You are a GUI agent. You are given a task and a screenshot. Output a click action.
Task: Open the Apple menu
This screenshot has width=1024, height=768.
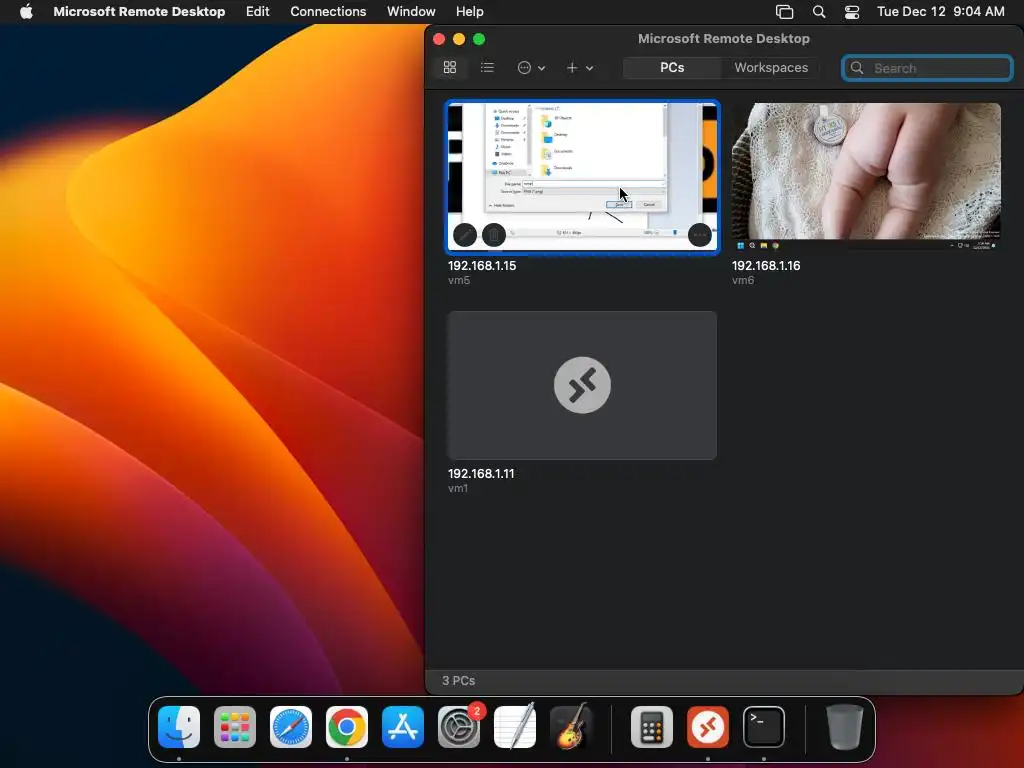26,12
